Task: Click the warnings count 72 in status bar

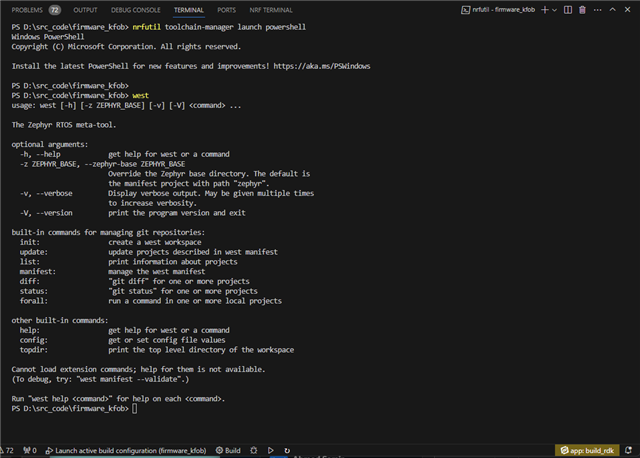Action: pos(10,451)
